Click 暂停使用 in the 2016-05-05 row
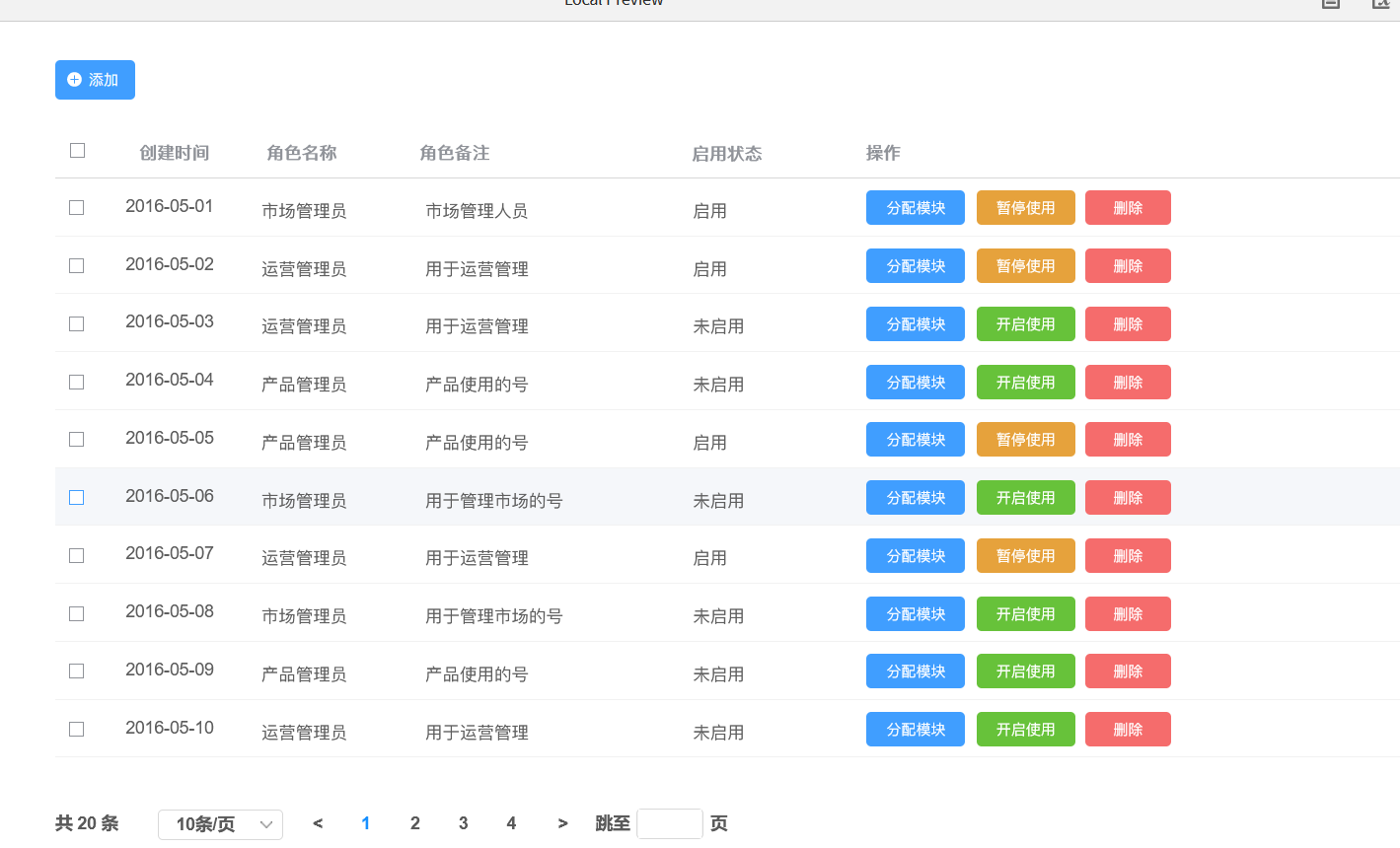 click(x=1026, y=440)
